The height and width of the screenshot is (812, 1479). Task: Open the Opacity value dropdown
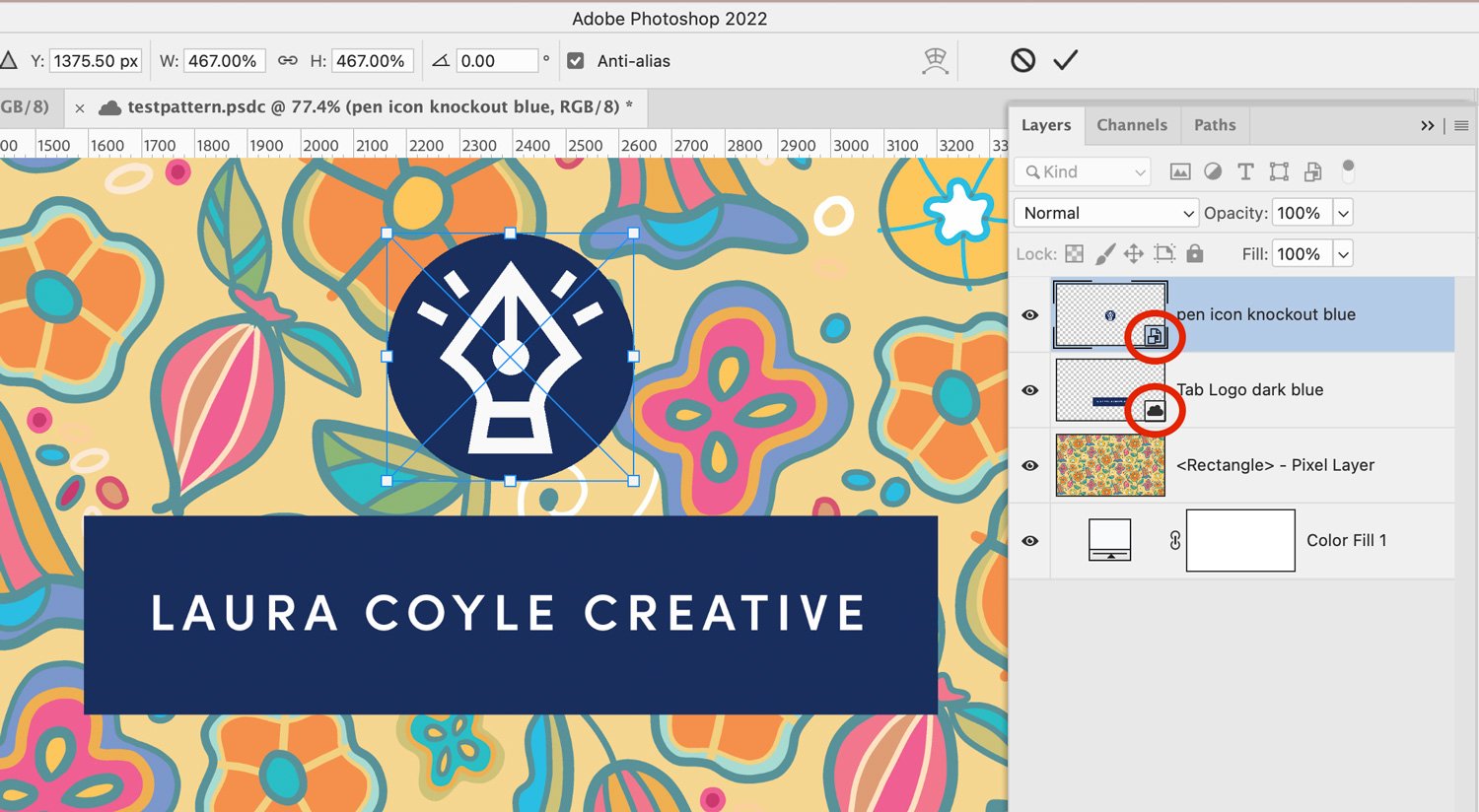[x=1343, y=212]
